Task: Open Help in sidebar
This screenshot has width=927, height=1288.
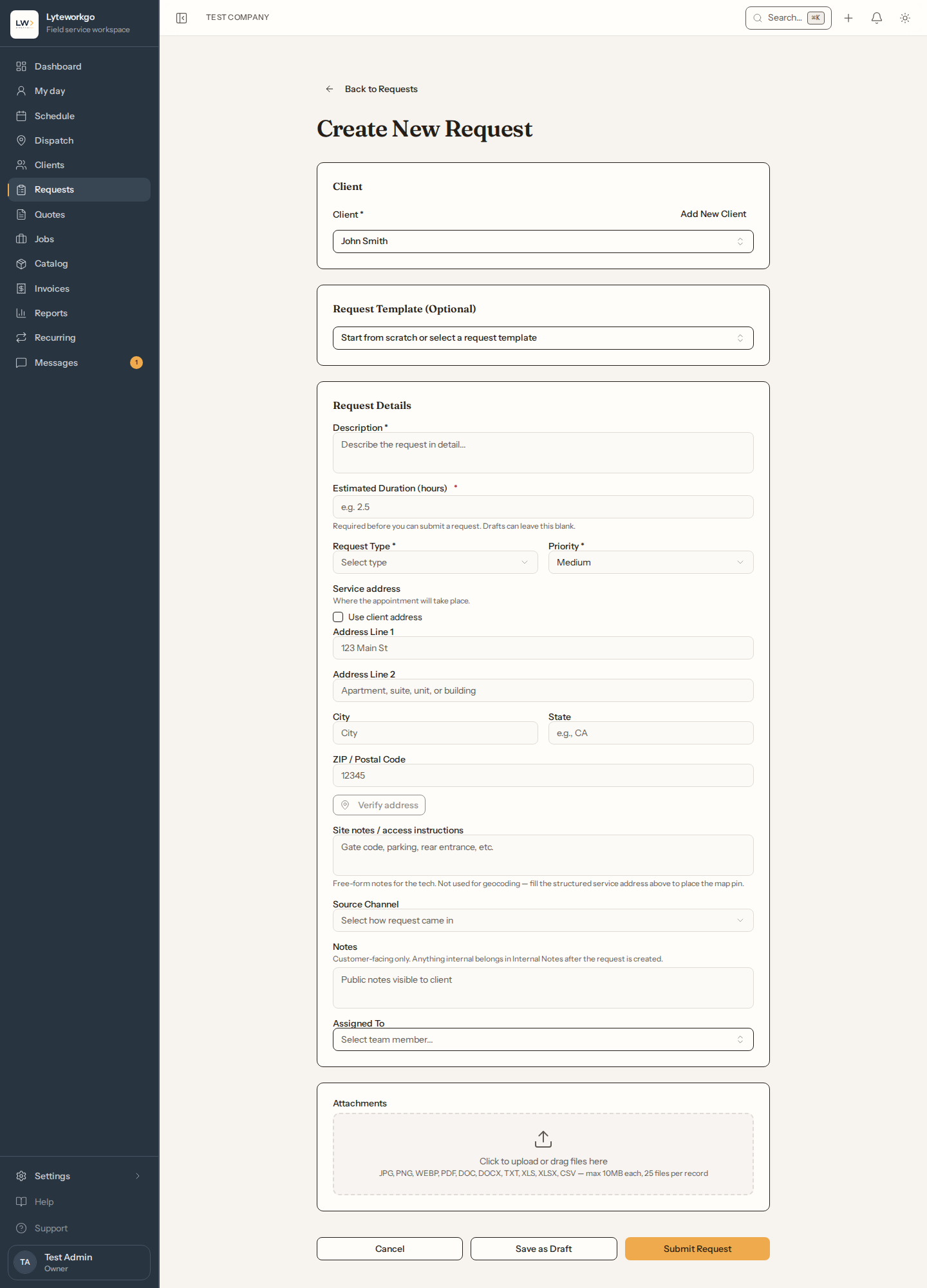Action: tap(79, 1202)
